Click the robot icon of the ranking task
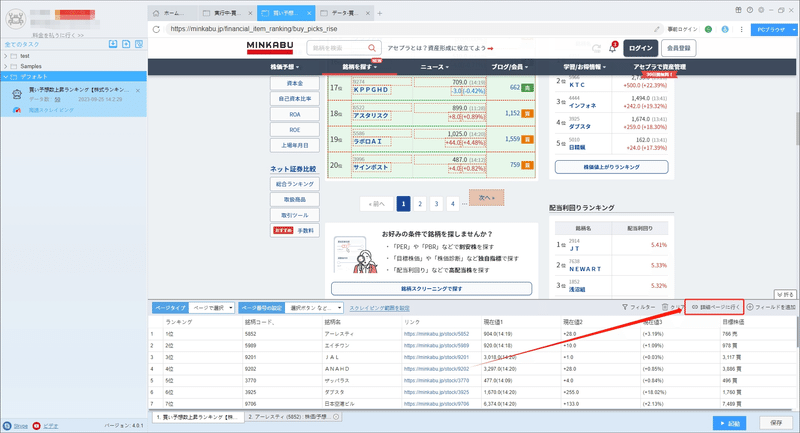This screenshot has width=800, height=433. tap(17, 94)
